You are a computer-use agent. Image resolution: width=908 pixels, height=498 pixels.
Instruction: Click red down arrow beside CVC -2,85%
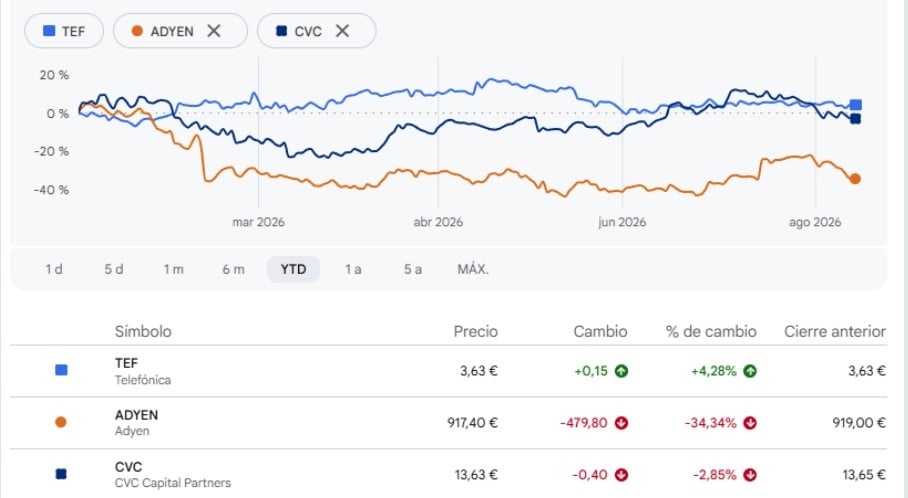750,475
